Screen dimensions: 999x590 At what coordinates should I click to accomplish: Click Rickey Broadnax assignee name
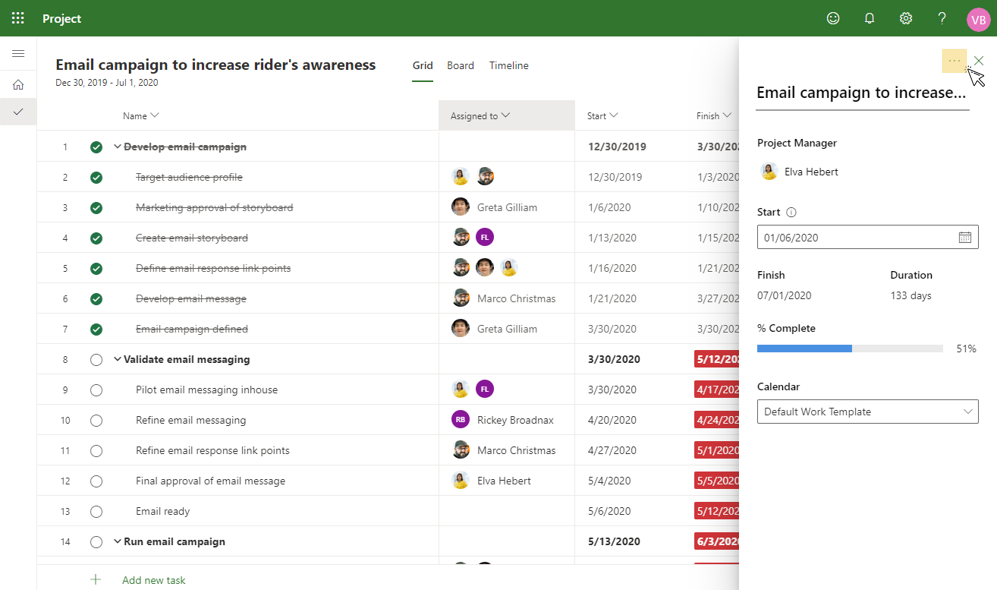click(x=515, y=420)
